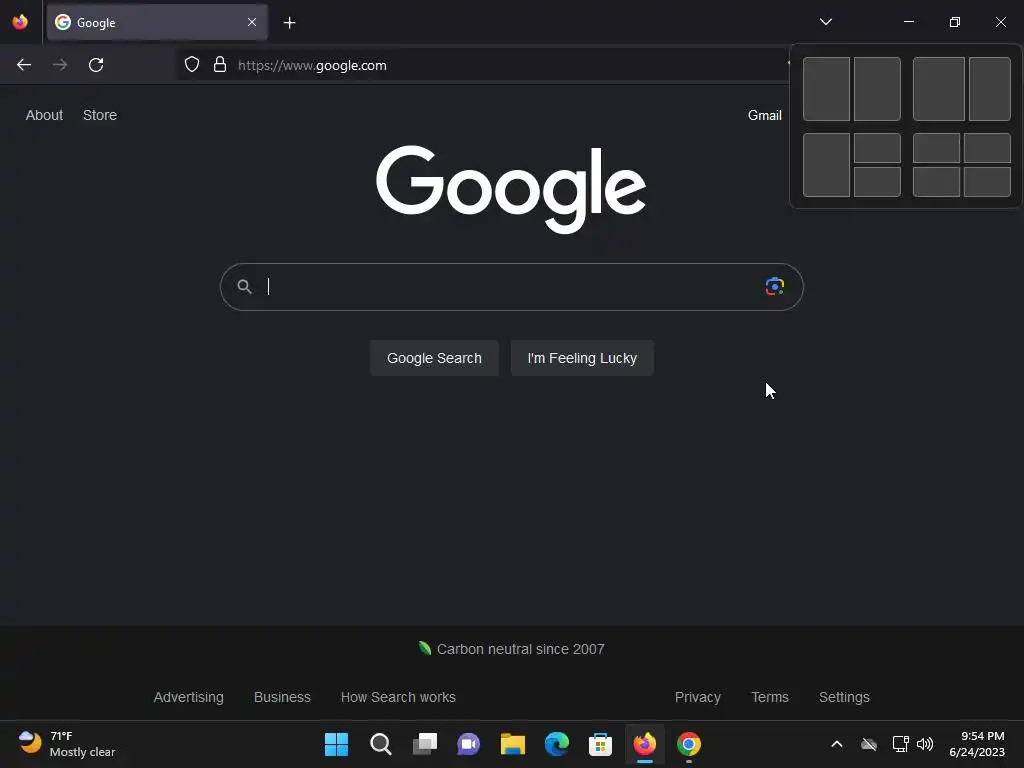Click the padlock site information icon
This screenshot has width=1024, height=768.
click(220, 65)
